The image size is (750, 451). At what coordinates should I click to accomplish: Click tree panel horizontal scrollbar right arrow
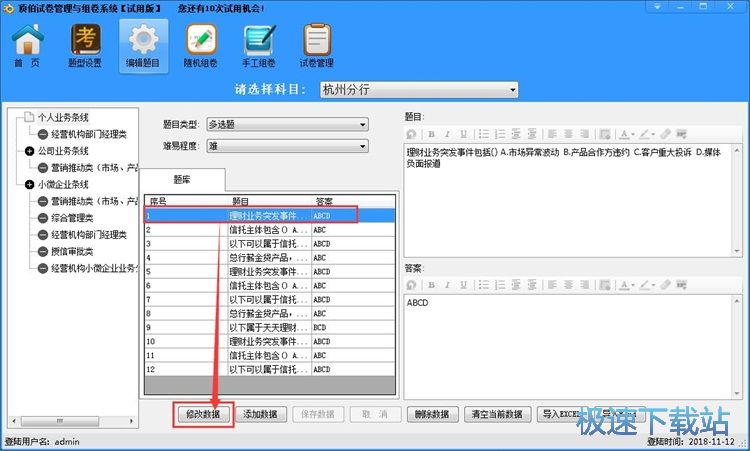pos(131,421)
